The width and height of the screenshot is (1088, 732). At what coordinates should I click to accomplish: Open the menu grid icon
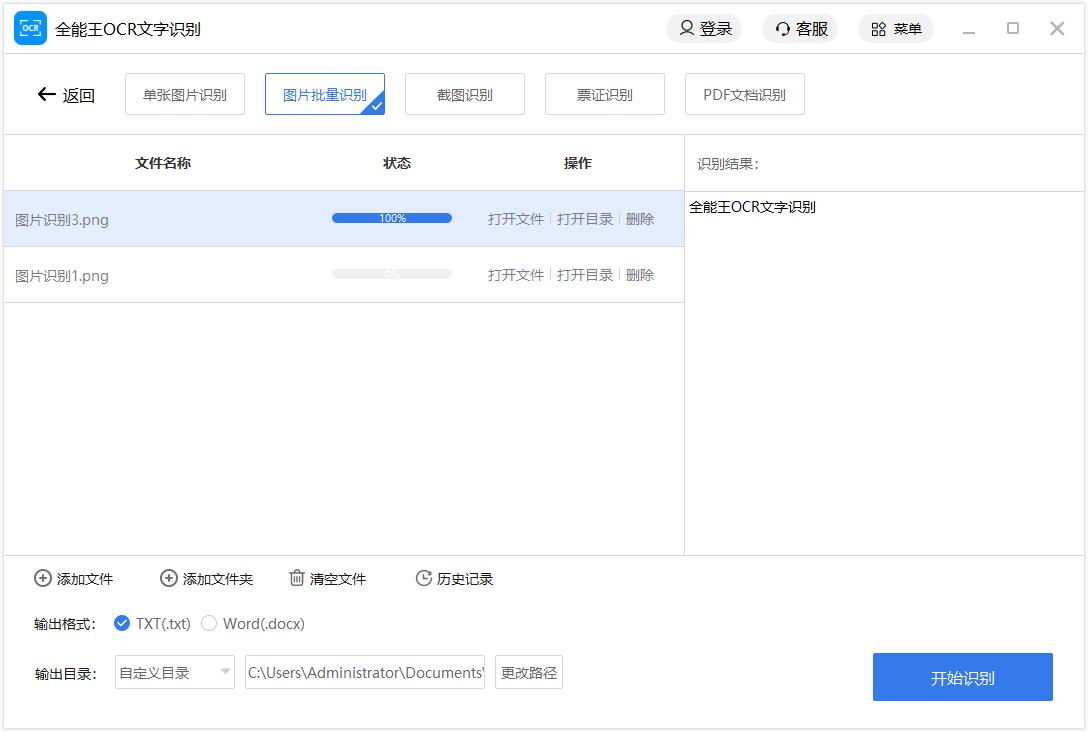click(x=878, y=29)
